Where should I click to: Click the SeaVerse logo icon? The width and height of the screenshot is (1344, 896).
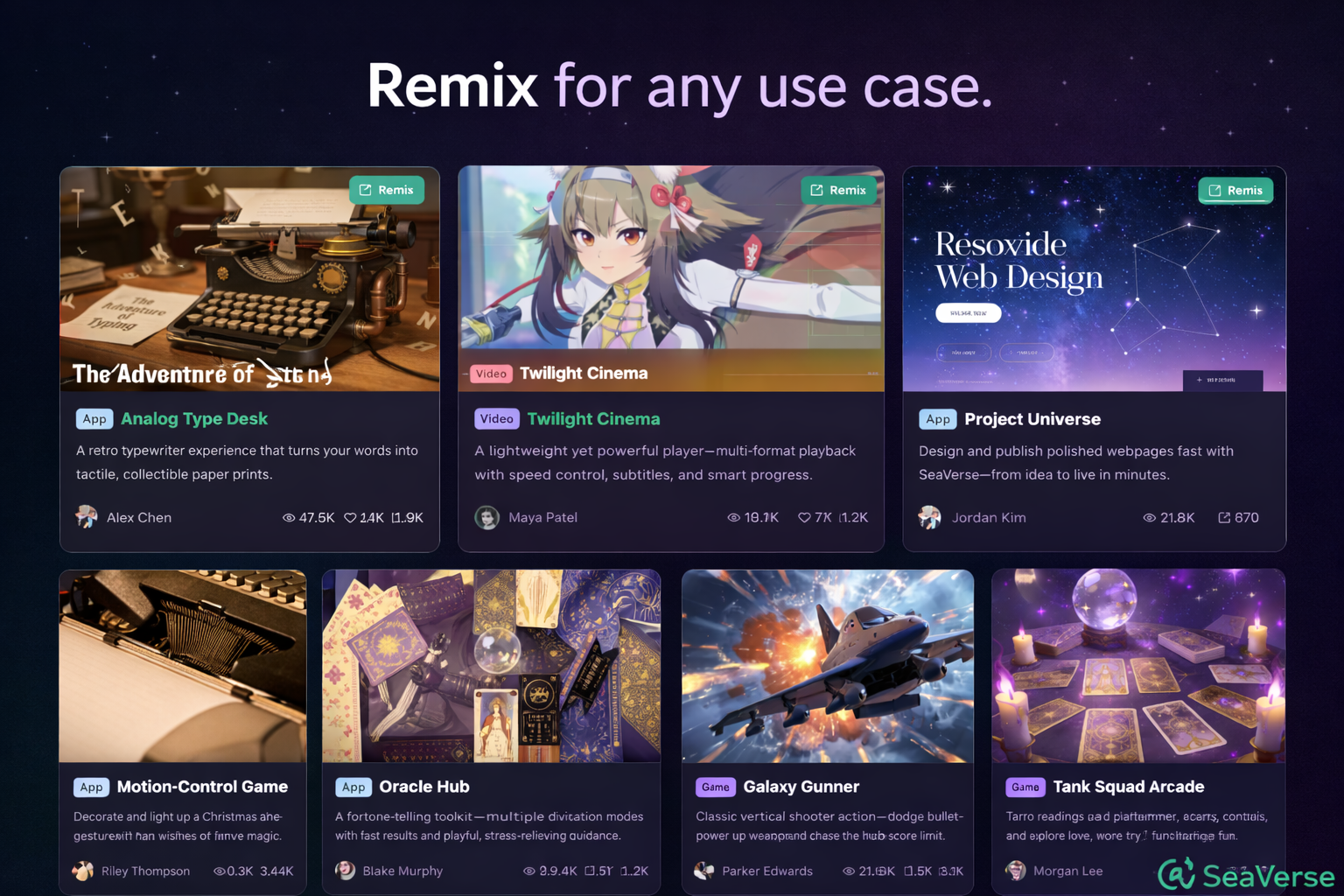point(1177,874)
